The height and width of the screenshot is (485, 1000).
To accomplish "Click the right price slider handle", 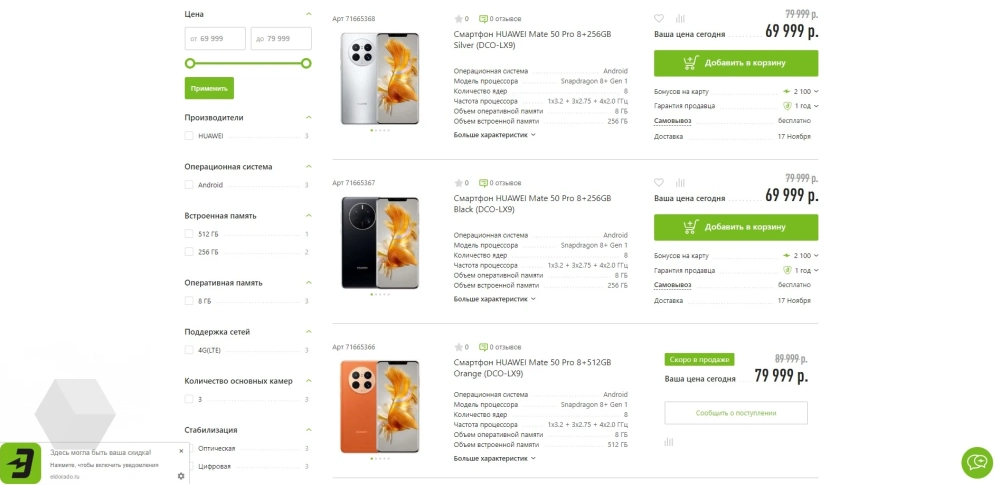I will pyautogui.click(x=306, y=63).
